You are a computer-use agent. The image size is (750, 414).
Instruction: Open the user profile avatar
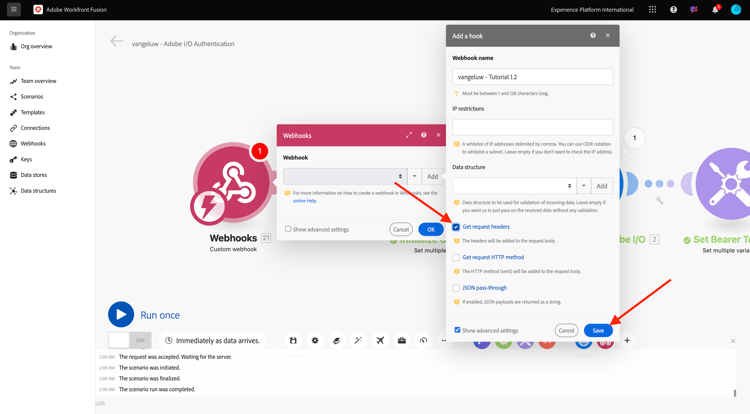click(736, 10)
